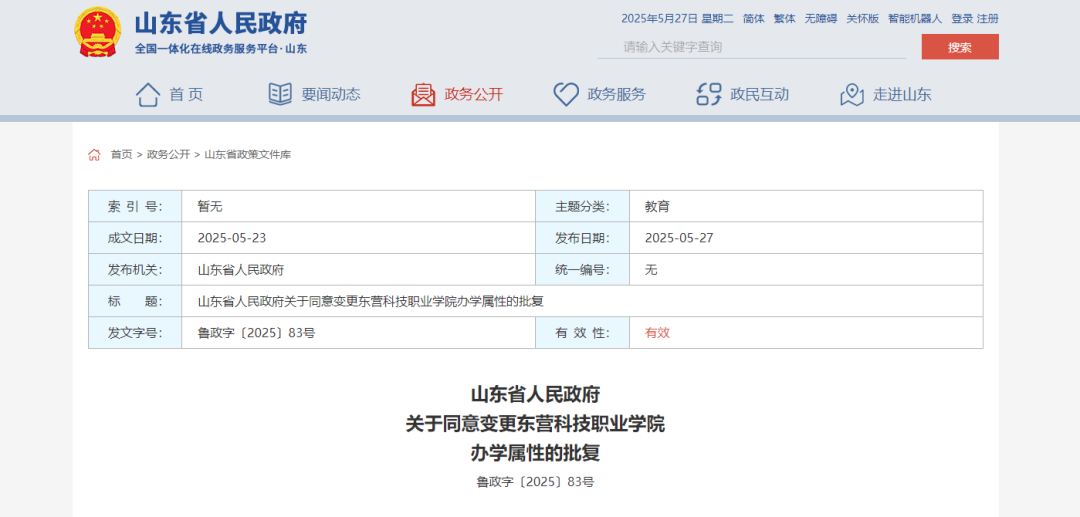This screenshot has height=517, width=1080.
Task: Click the 登录 link
Action: (962, 19)
